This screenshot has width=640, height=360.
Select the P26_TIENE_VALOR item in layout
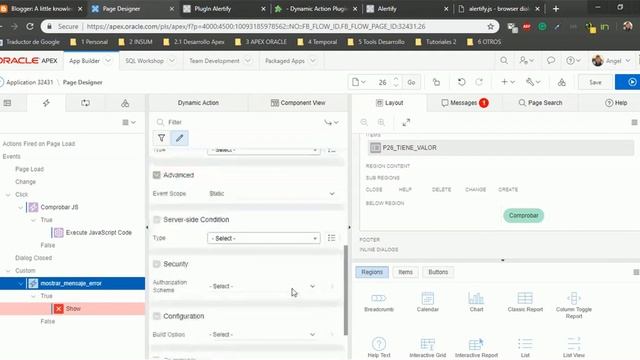pos(500,148)
